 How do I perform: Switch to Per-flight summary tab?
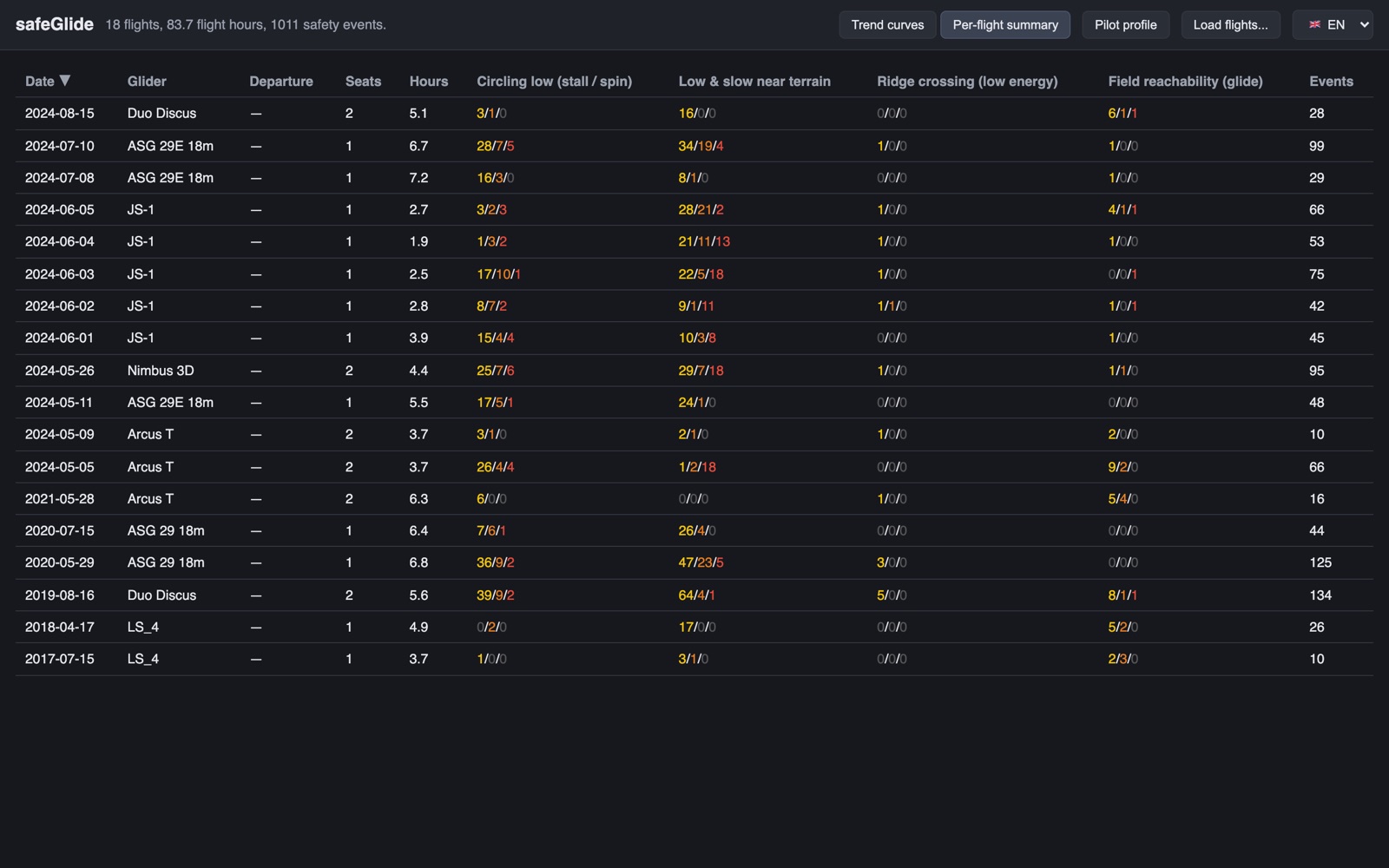coord(1005,24)
